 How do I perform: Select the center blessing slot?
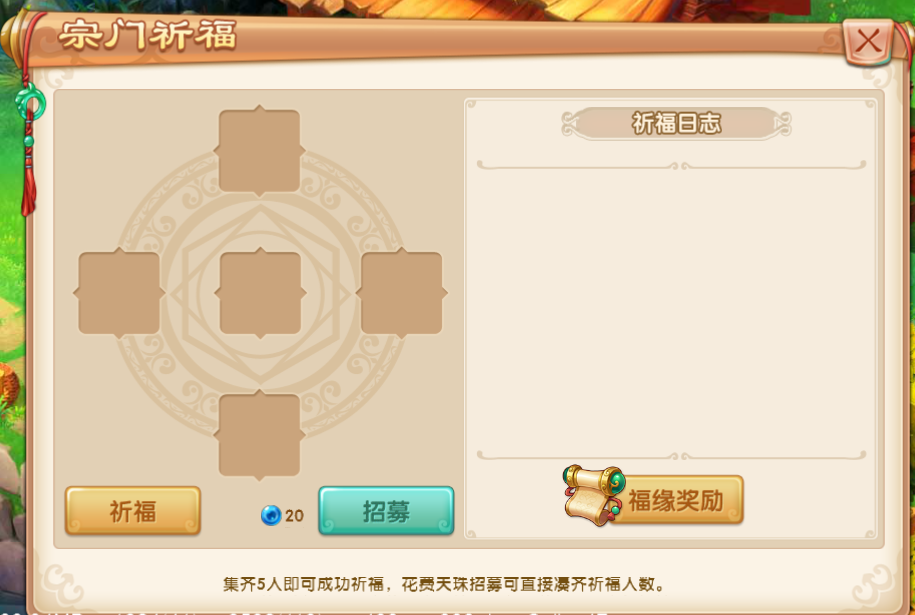[260, 293]
